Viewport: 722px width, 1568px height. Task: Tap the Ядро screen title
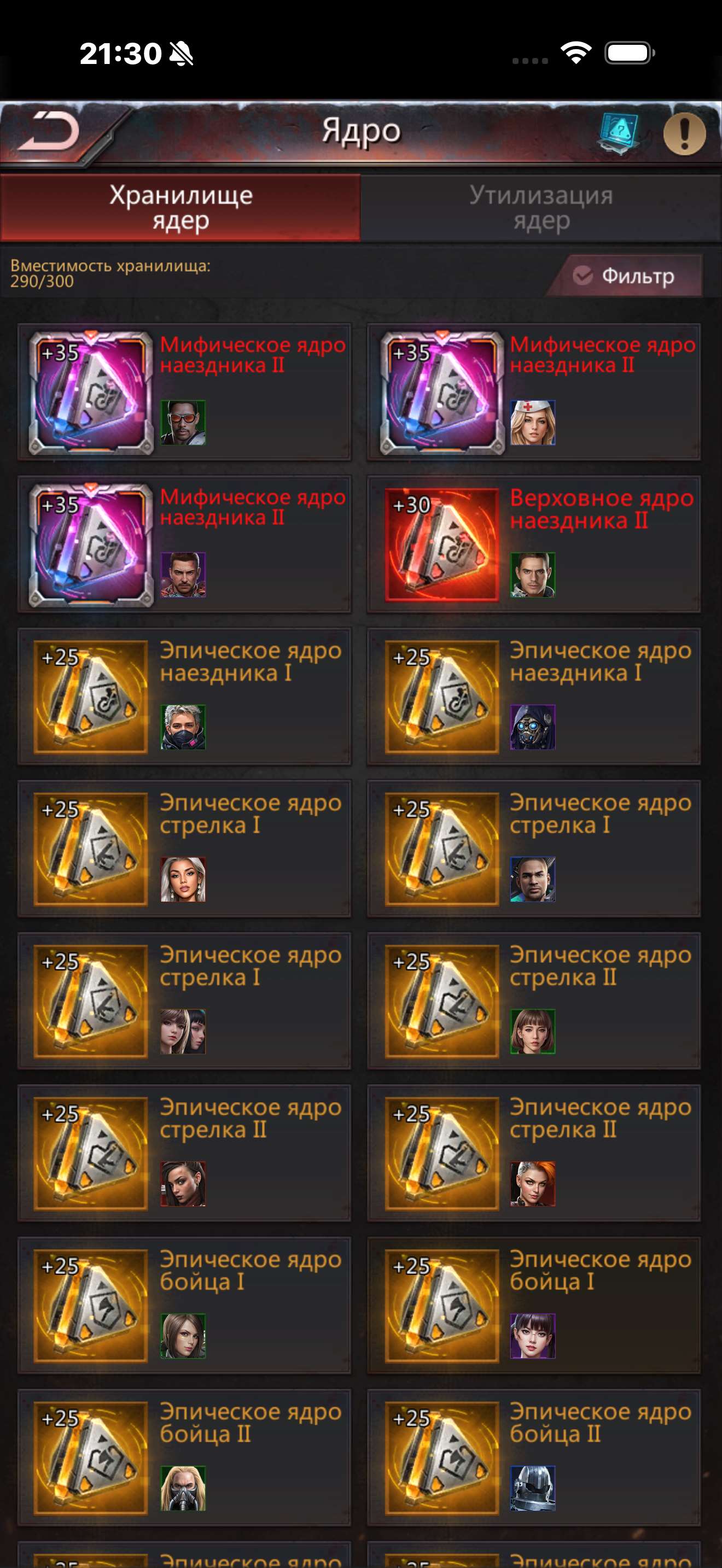coord(361,131)
